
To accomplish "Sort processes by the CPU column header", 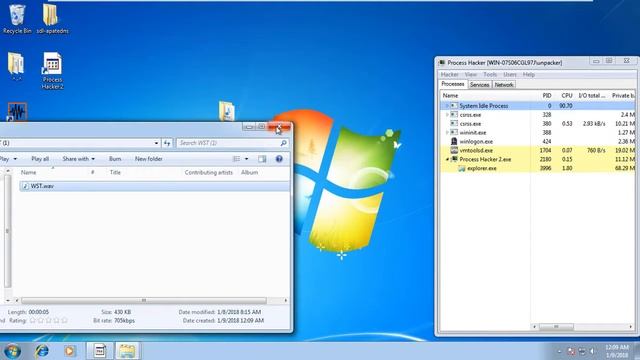I will [x=566, y=96].
